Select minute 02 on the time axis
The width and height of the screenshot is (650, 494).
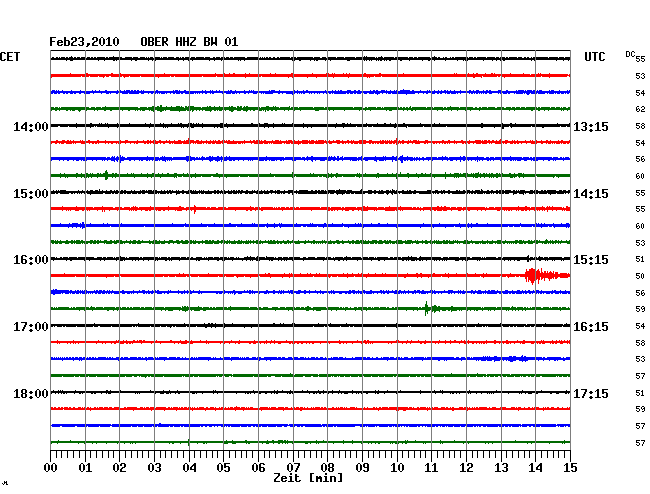pyautogui.click(x=119, y=467)
